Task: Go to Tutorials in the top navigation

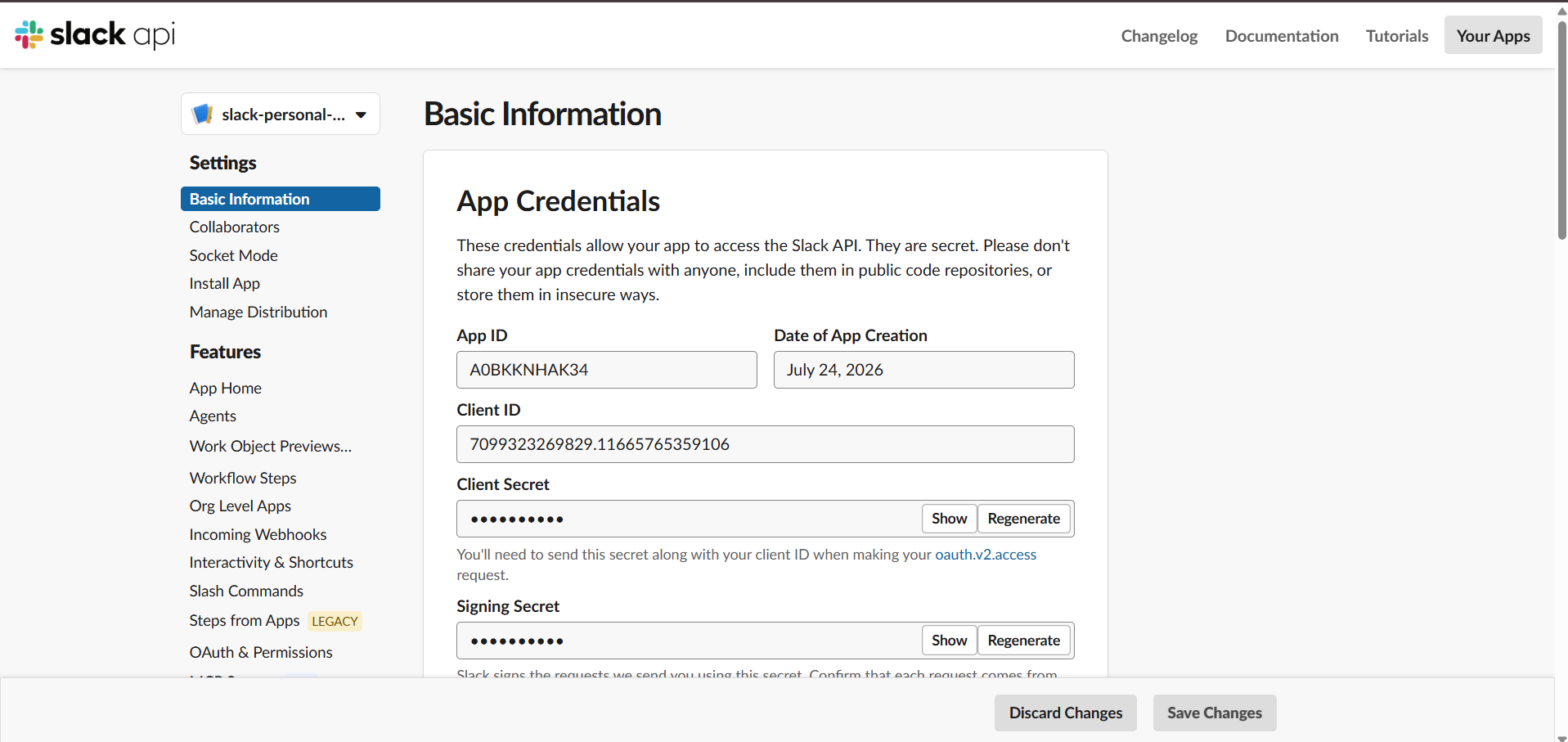Action: tap(1397, 36)
